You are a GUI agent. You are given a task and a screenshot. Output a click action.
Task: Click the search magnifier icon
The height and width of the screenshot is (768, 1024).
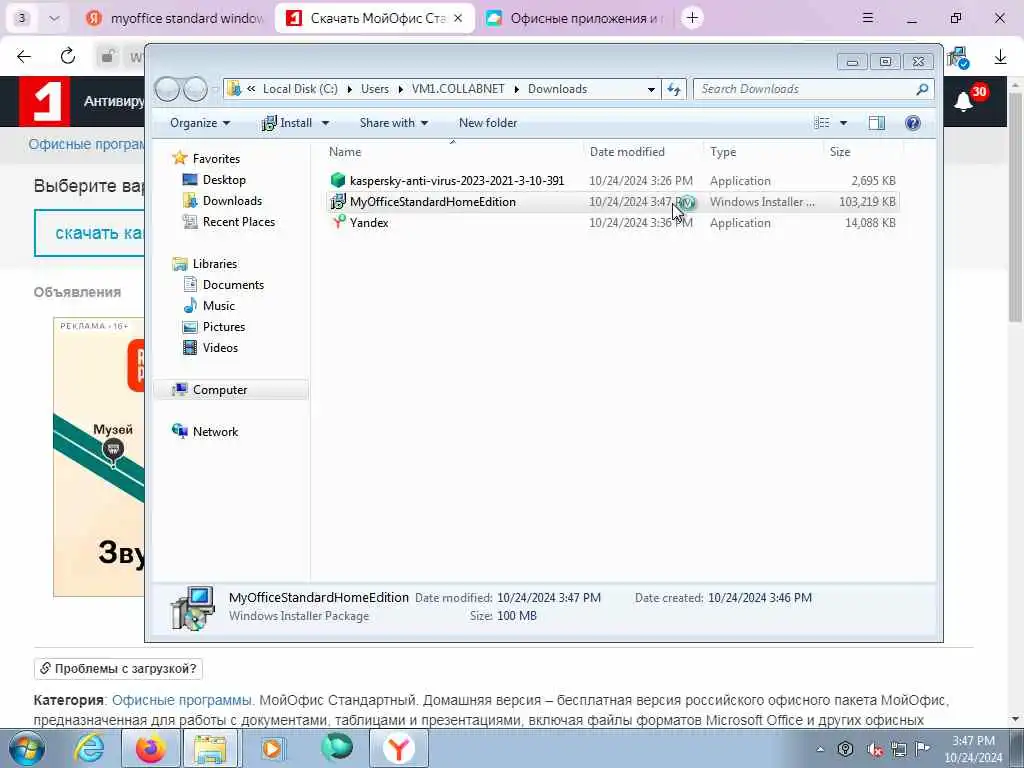pyautogui.click(x=922, y=89)
